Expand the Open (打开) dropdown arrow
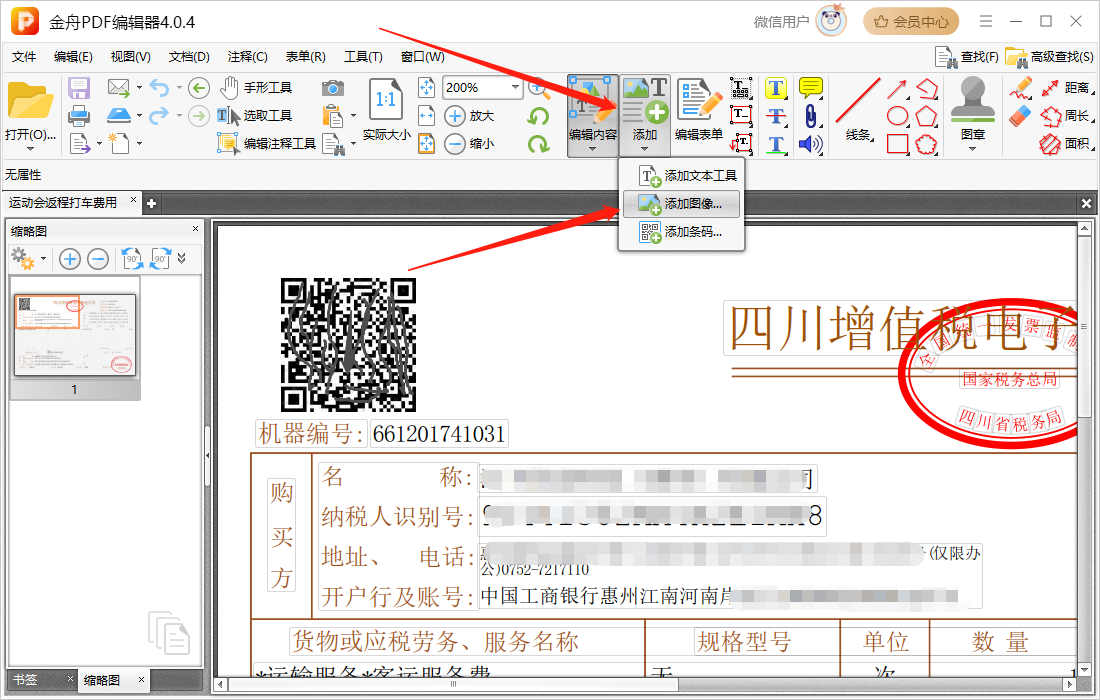Image resolution: width=1100 pixels, height=700 pixels. point(30,149)
